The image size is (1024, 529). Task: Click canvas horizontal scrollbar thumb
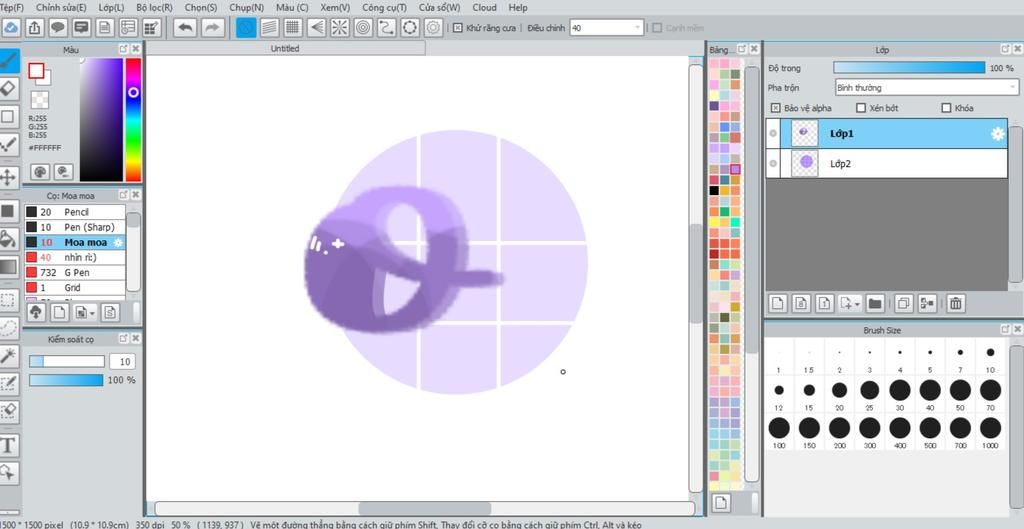tap(424, 509)
